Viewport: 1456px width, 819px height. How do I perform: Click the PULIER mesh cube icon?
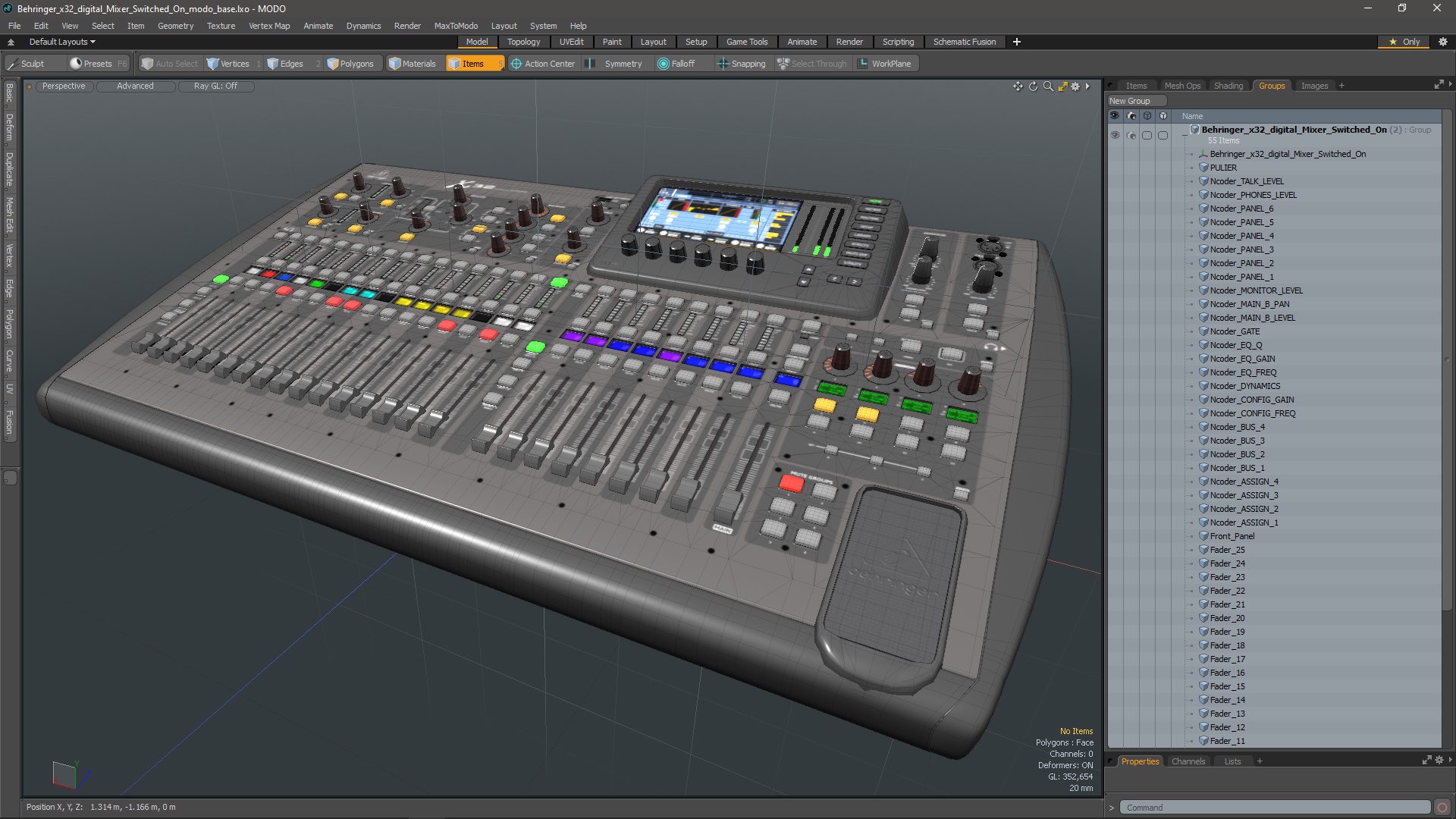pyautogui.click(x=1203, y=168)
